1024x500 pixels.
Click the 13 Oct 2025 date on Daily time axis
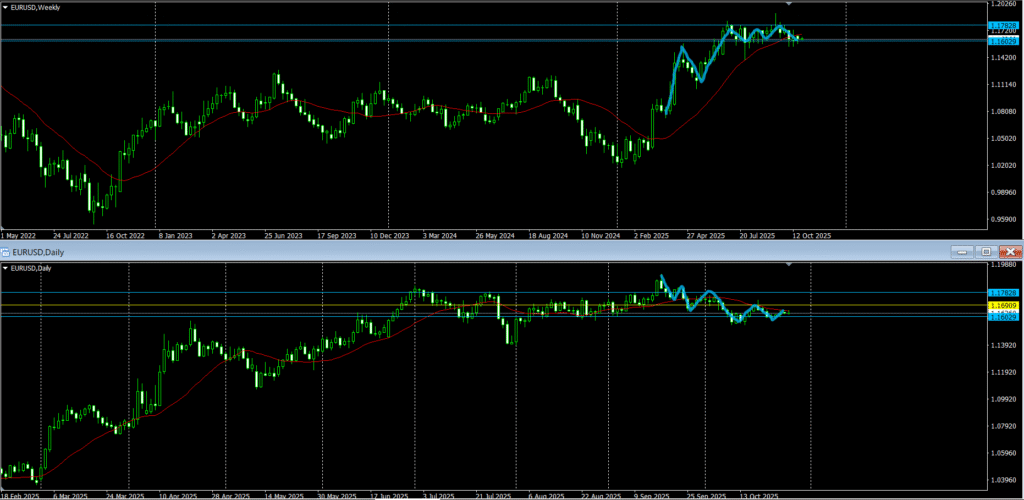coord(756,495)
